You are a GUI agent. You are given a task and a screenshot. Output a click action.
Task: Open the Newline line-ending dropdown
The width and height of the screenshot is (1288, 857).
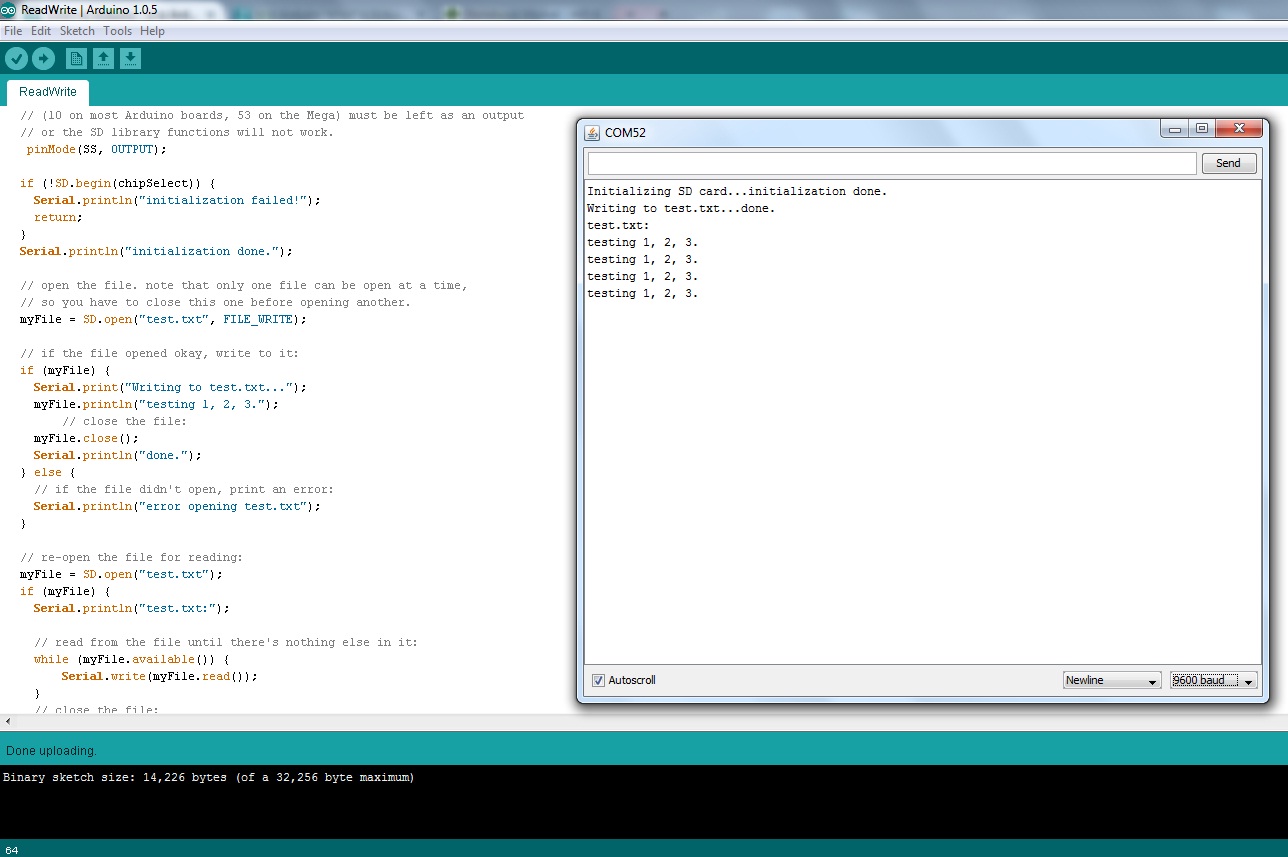(x=1112, y=680)
